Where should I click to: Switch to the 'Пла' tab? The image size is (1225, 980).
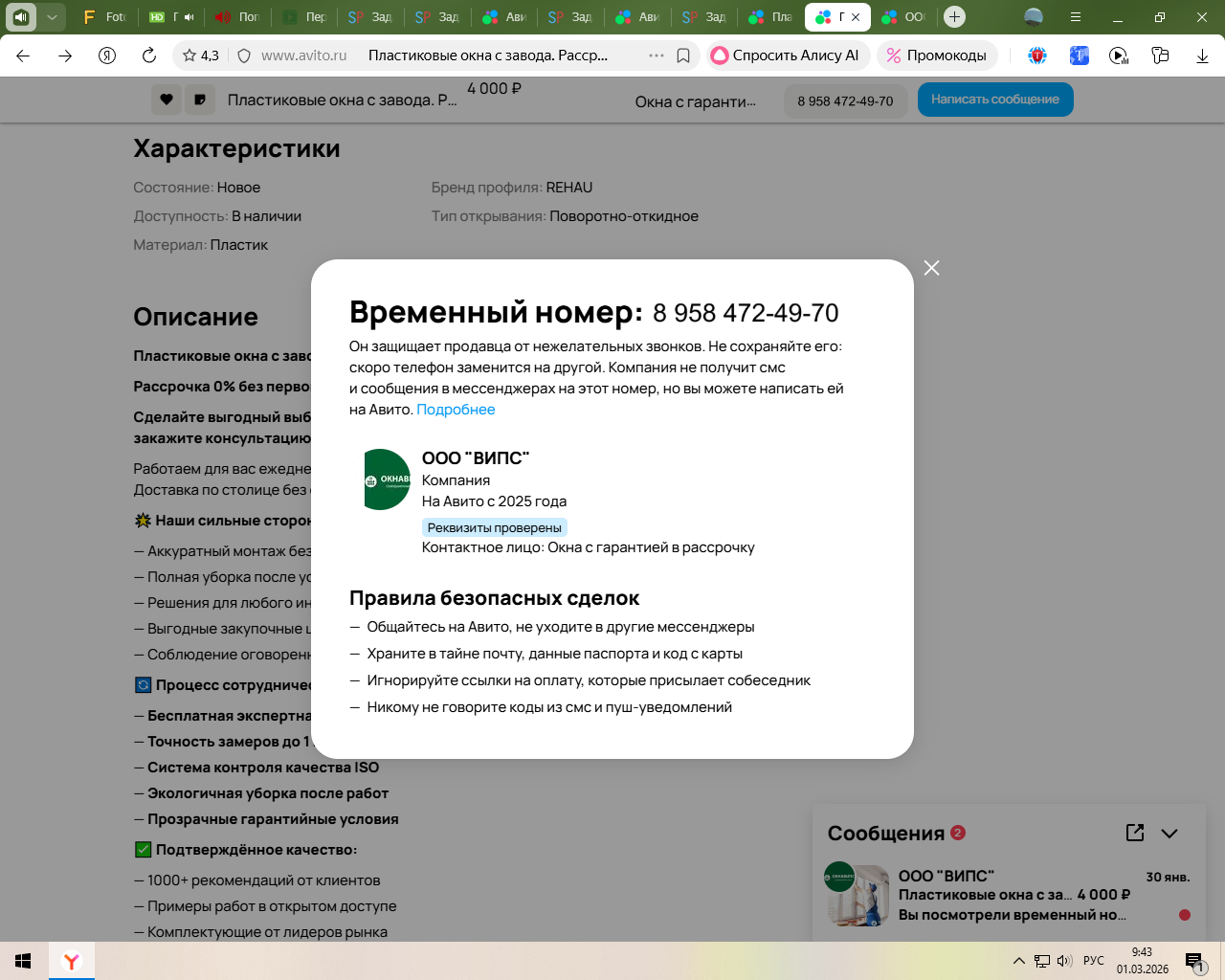pyautogui.click(x=769, y=16)
